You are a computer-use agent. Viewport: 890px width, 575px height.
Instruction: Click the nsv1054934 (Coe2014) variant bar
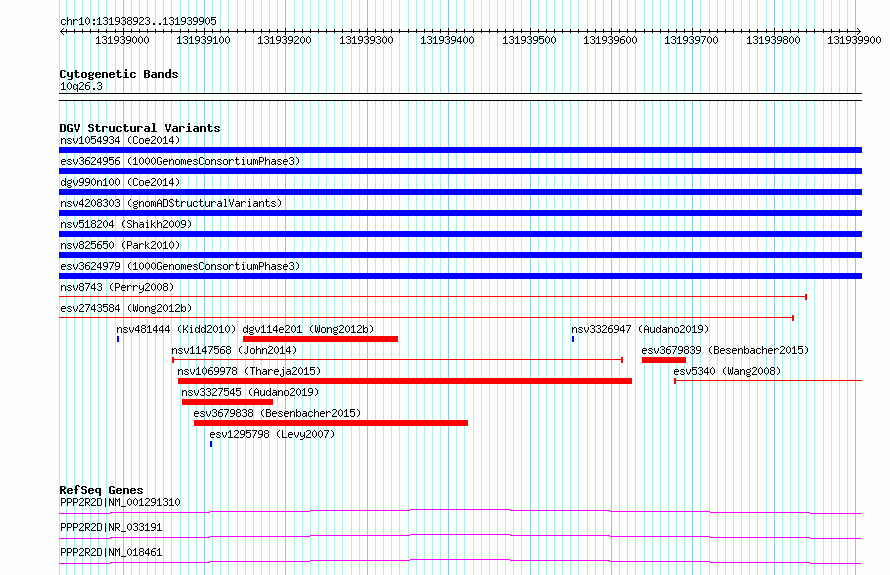click(460, 150)
